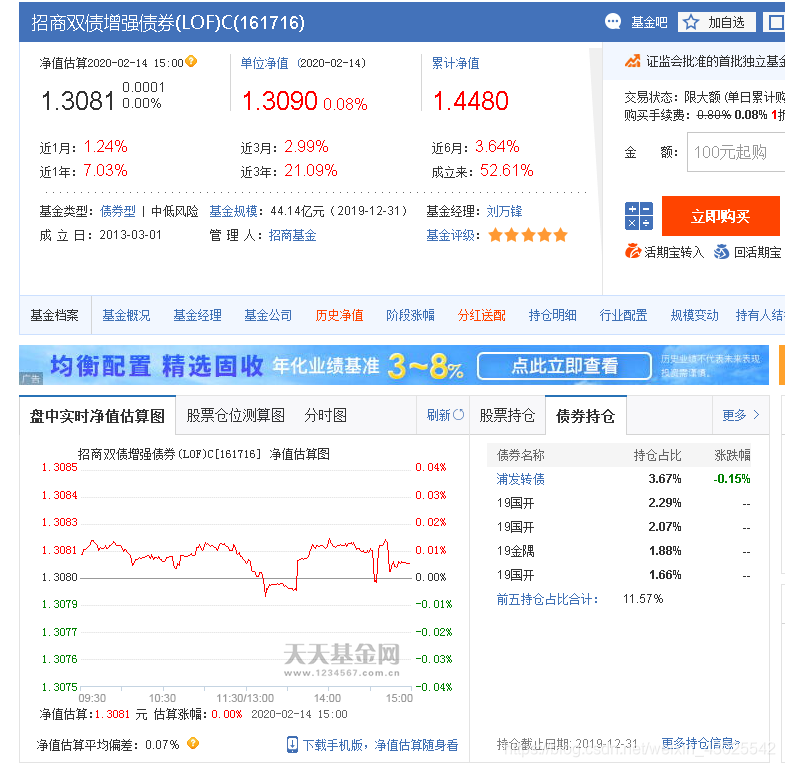Select the 债券持仓 tab

point(586,416)
